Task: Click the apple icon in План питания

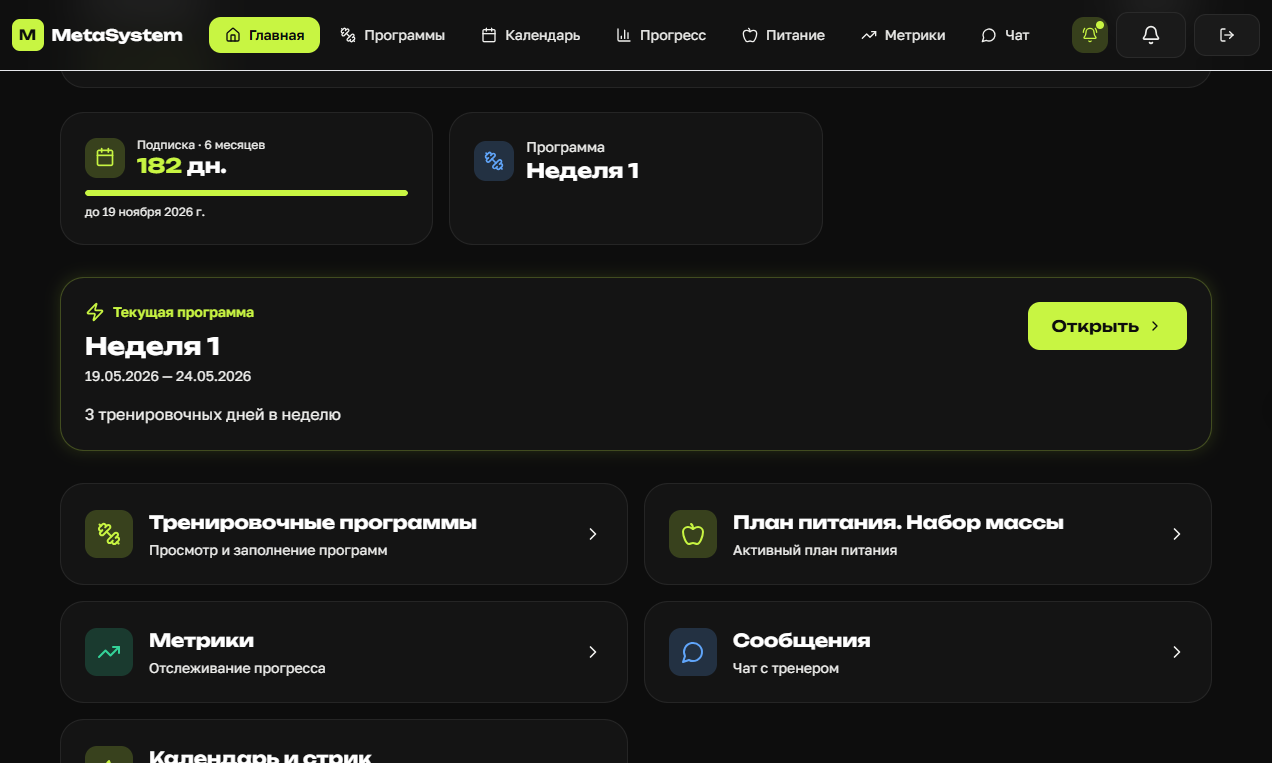Action: click(x=693, y=534)
